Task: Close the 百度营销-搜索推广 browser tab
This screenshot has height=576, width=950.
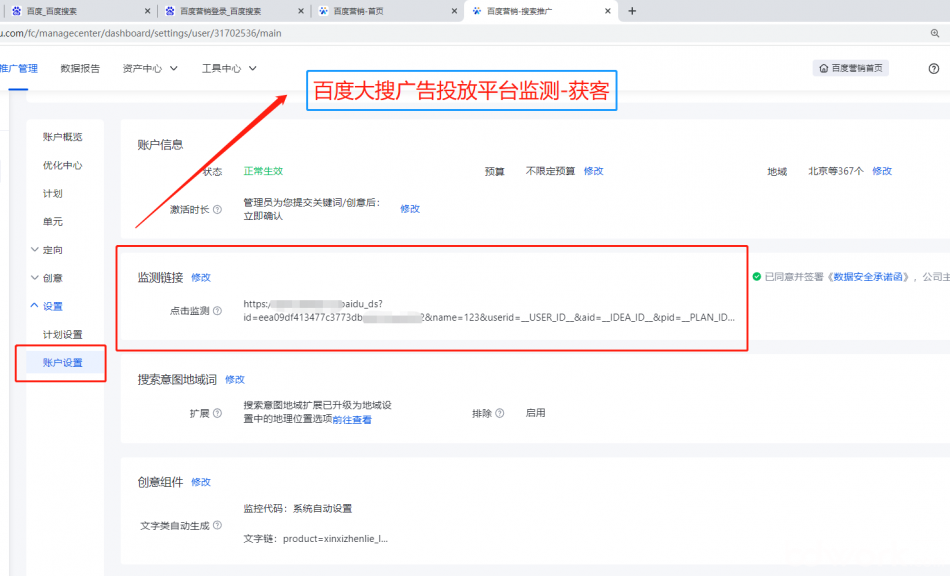Action: [608, 11]
